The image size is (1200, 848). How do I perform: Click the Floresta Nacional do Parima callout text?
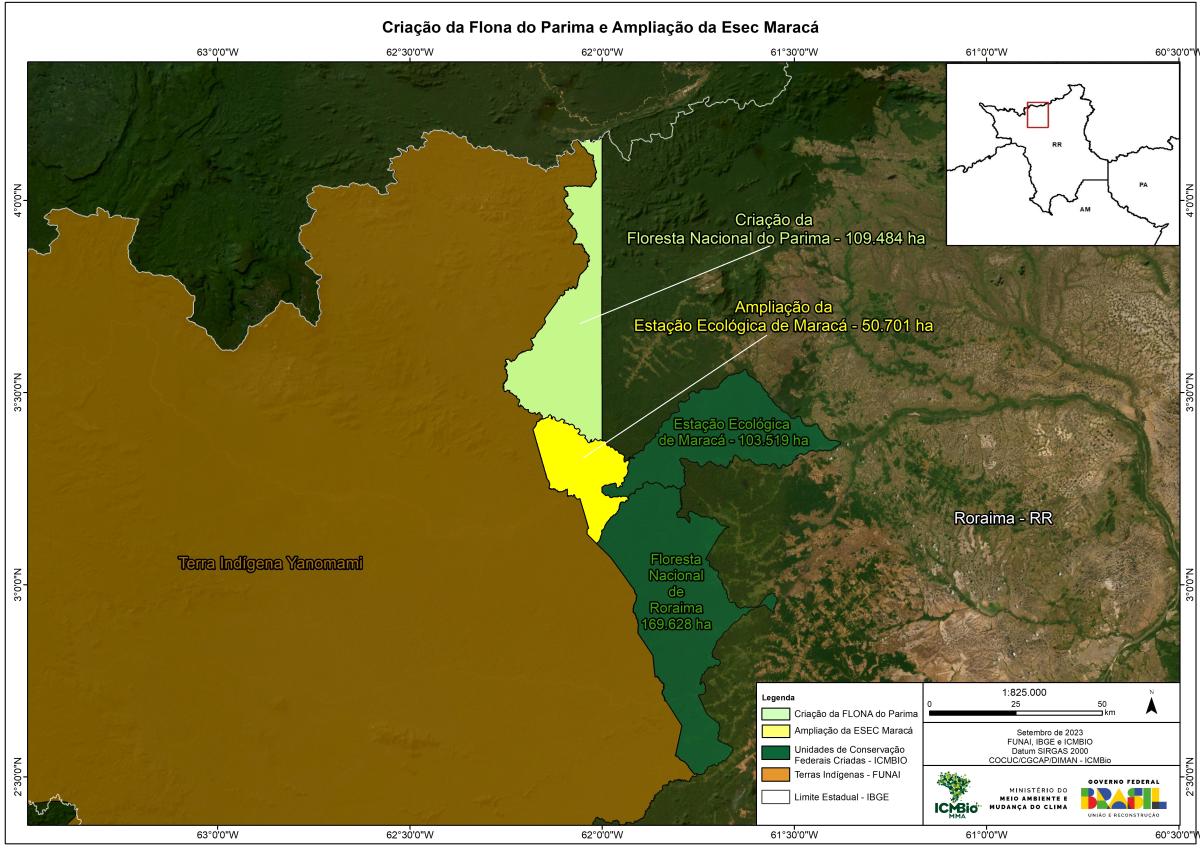pos(768,229)
